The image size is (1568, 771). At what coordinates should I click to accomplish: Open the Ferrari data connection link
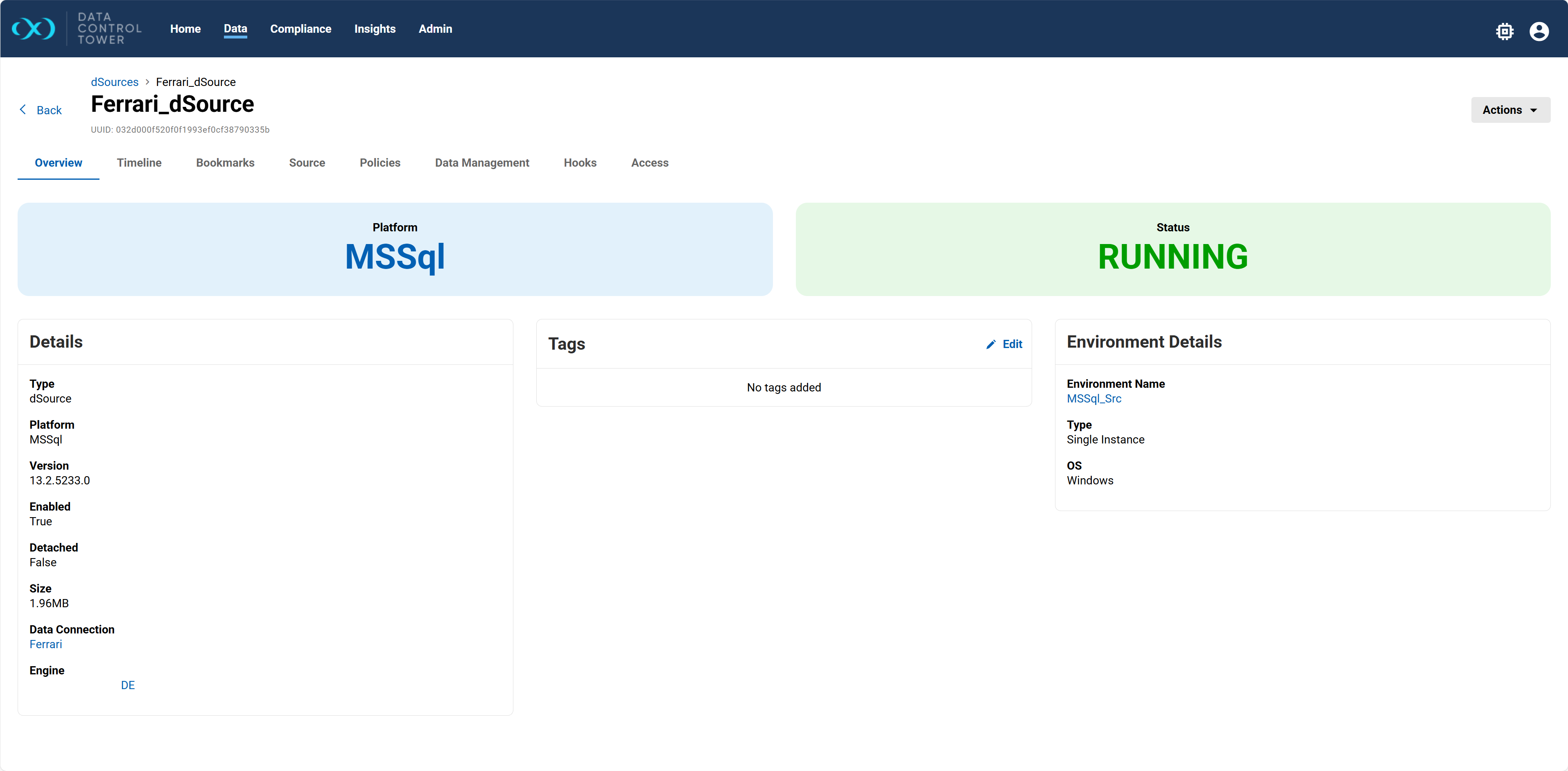(46, 644)
